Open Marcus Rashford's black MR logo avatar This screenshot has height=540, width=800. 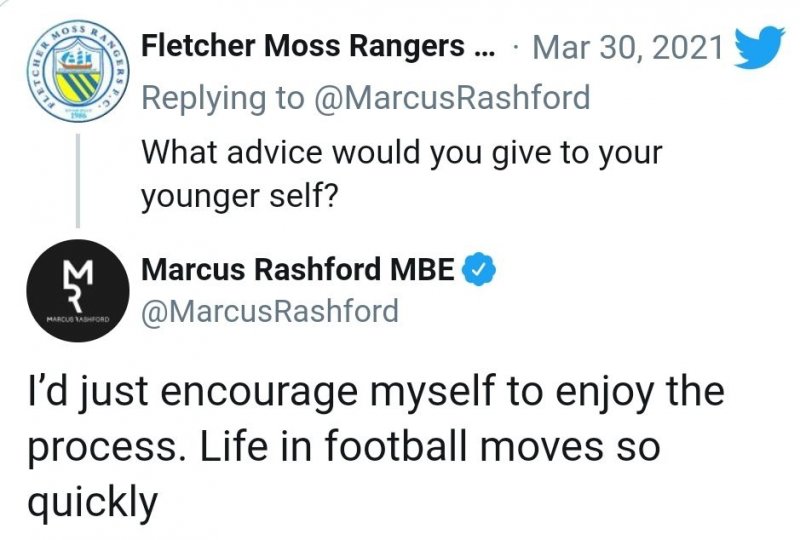(x=66, y=291)
